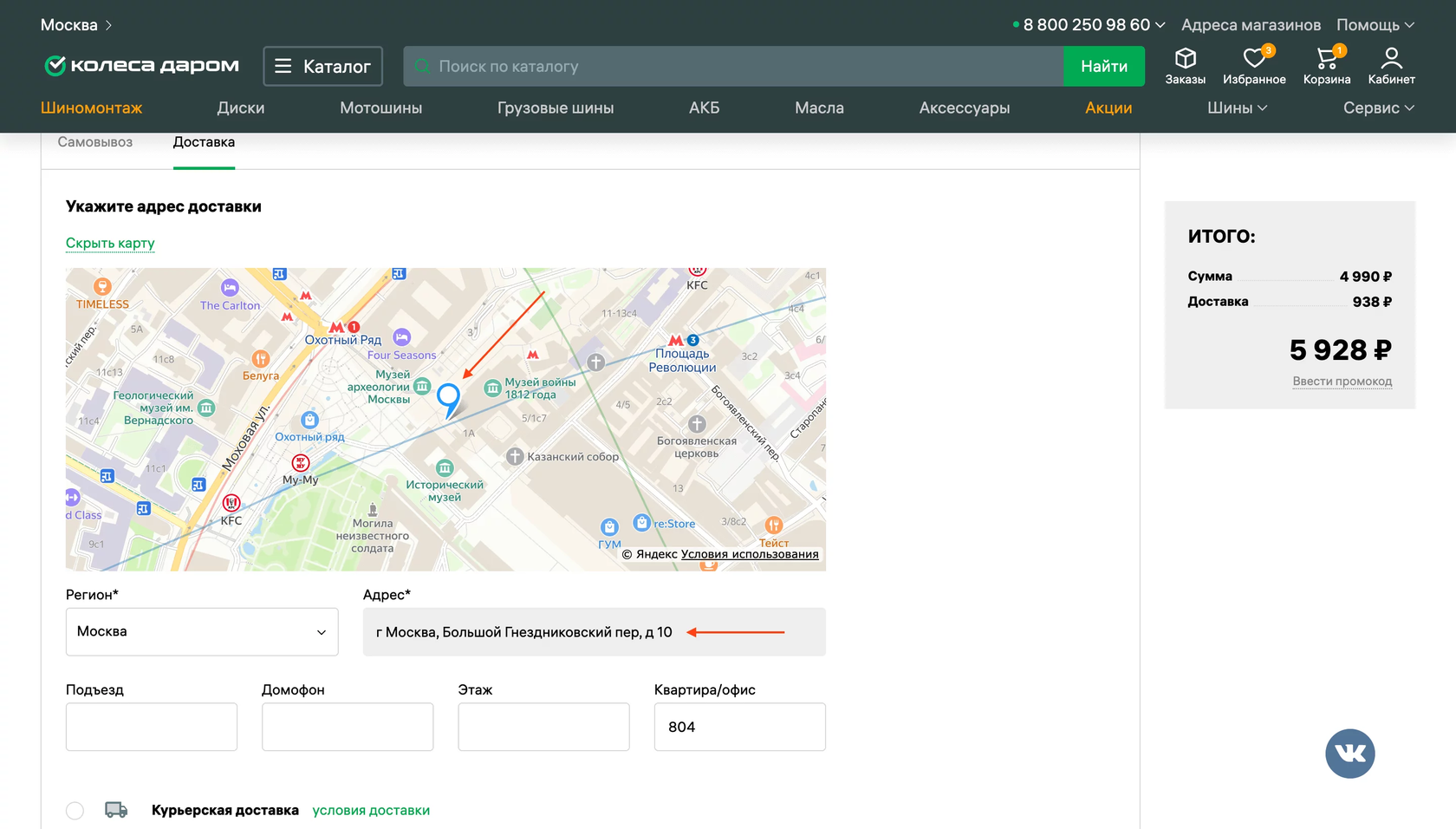Open the Каталог menu button
This screenshot has height=829, width=1456.
pos(323,66)
